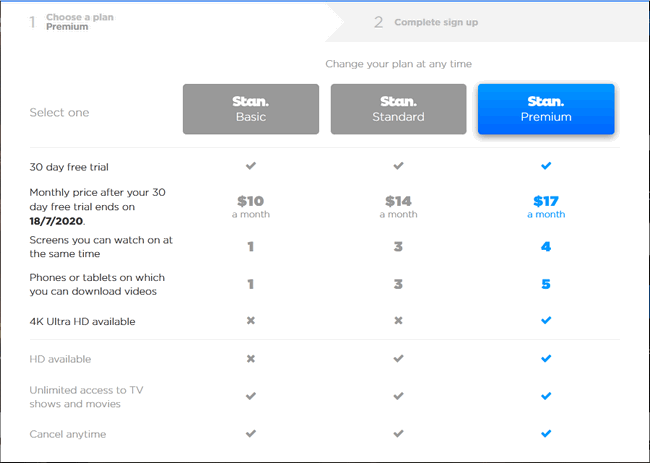This screenshot has width=650, height=463.
Task: Click Standard plan unlimited access checkmark
Action: click(398, 396)
